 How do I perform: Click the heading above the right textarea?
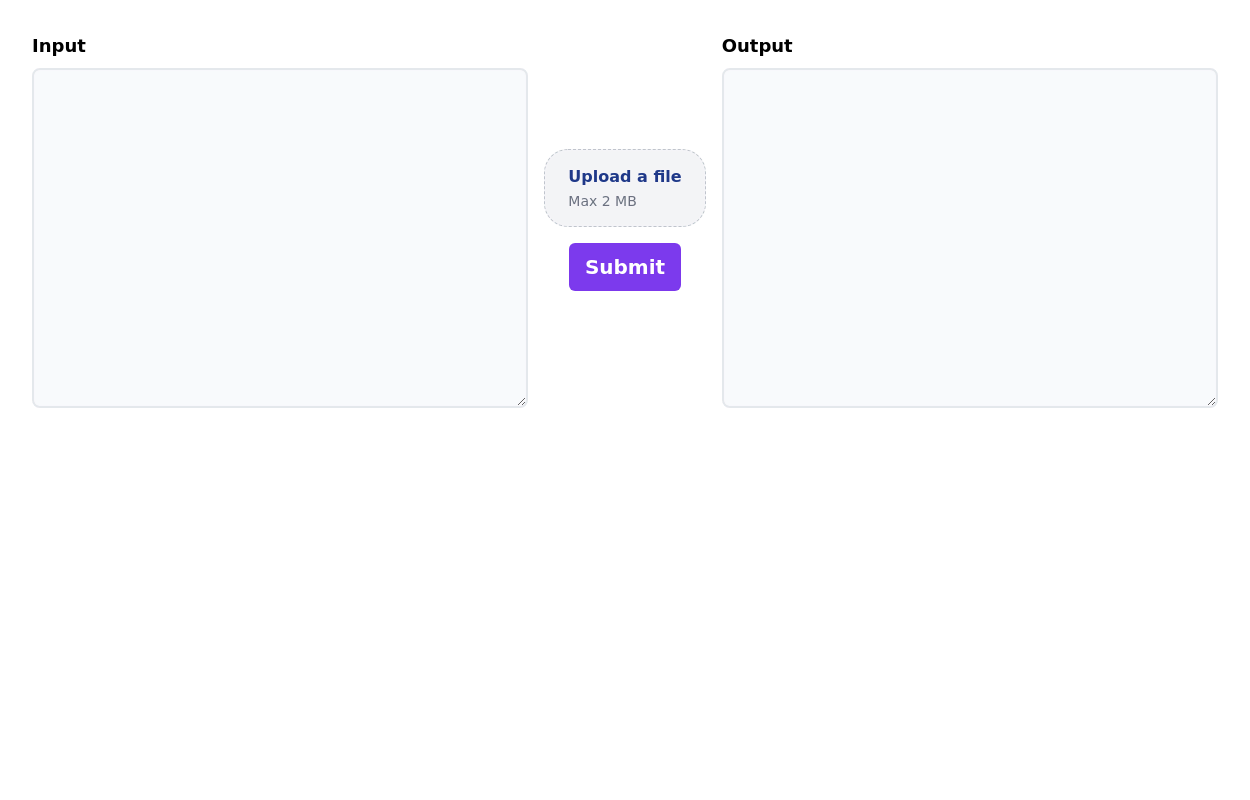[x=757, y=46]
